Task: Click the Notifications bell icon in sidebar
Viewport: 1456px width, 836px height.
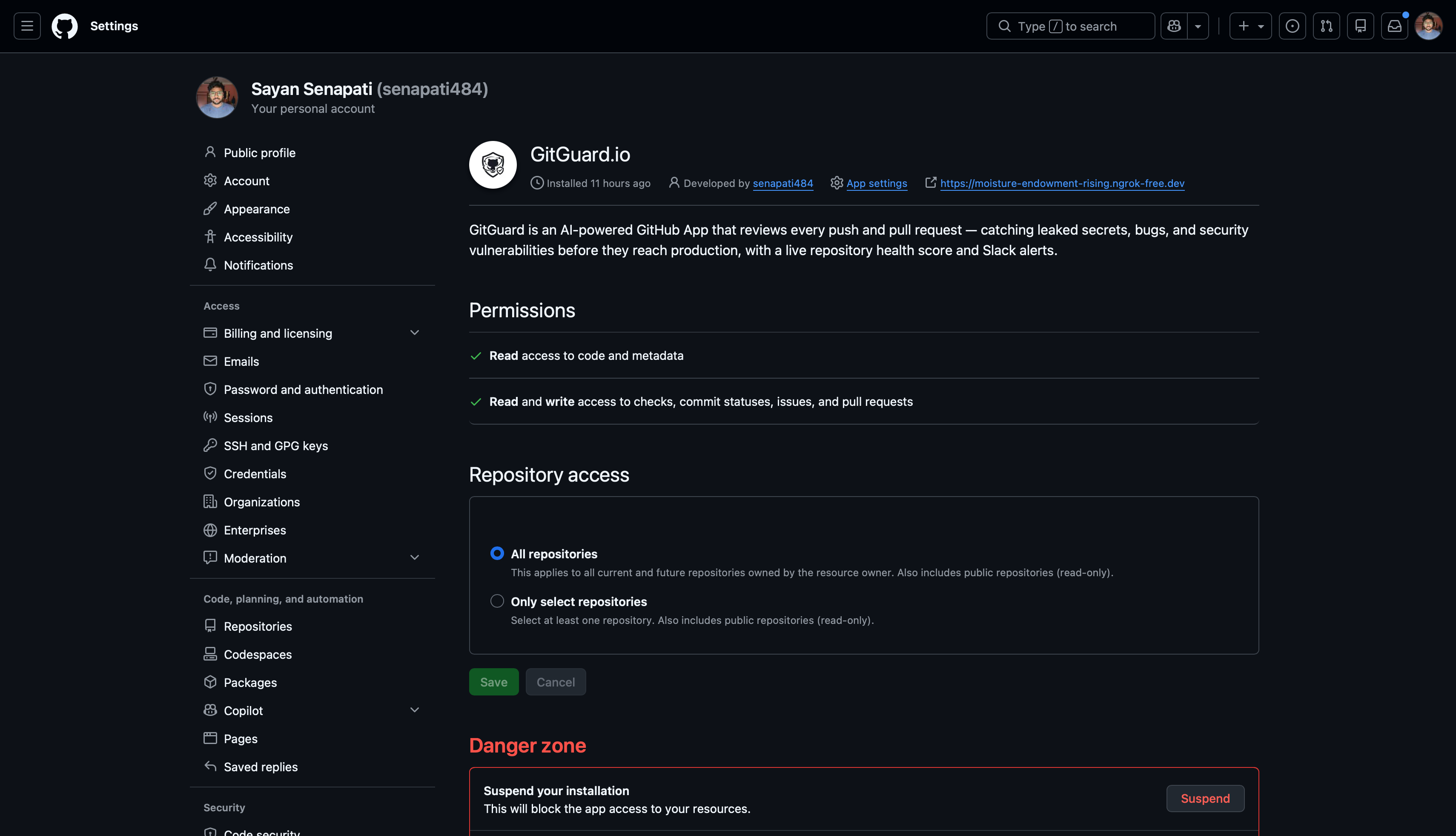Action: 210,265
